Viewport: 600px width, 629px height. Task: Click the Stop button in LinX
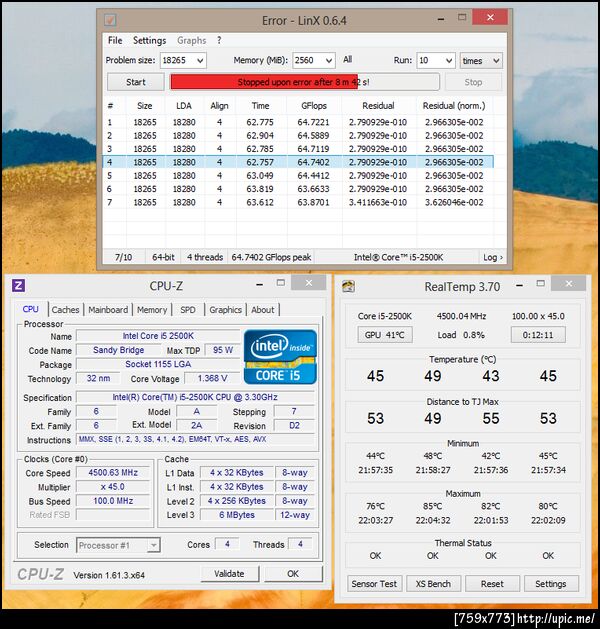coord(473,82)
